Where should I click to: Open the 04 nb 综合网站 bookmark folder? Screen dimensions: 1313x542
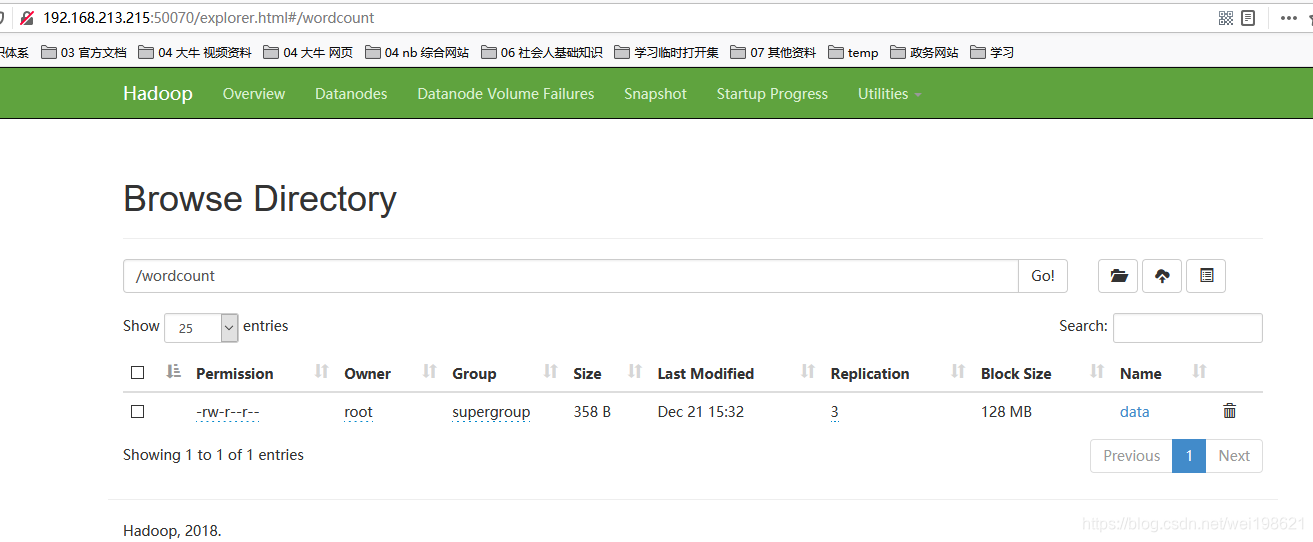point(417,52)
